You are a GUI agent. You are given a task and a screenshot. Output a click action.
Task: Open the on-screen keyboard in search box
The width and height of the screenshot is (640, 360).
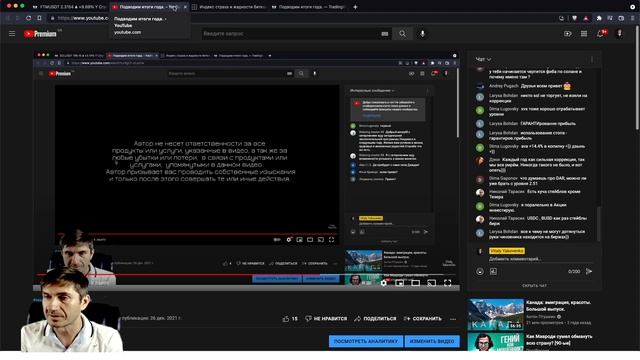384,34
